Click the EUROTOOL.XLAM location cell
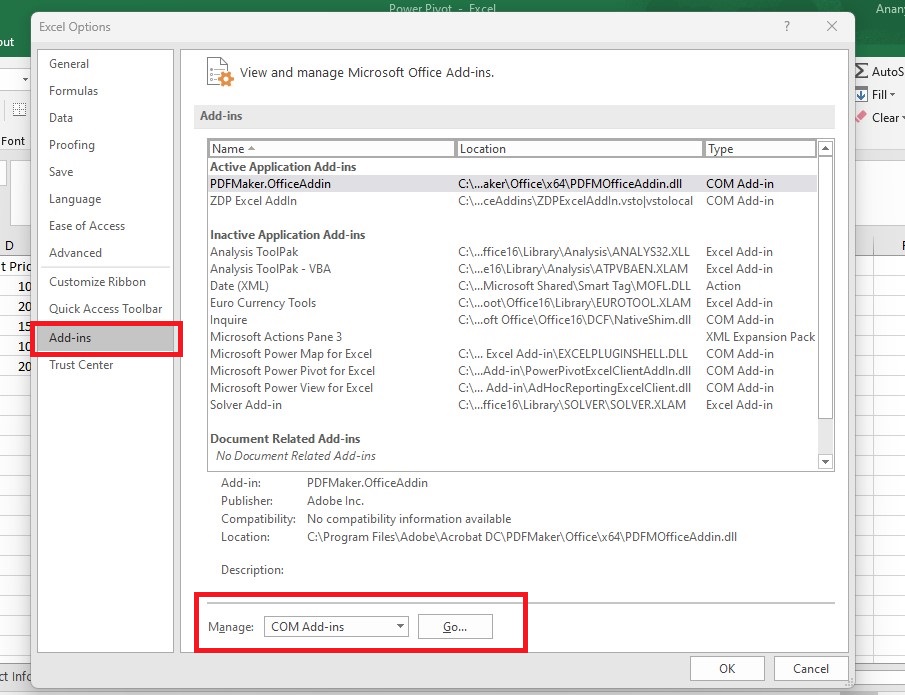Screen dimensions: 905x695 574,303
